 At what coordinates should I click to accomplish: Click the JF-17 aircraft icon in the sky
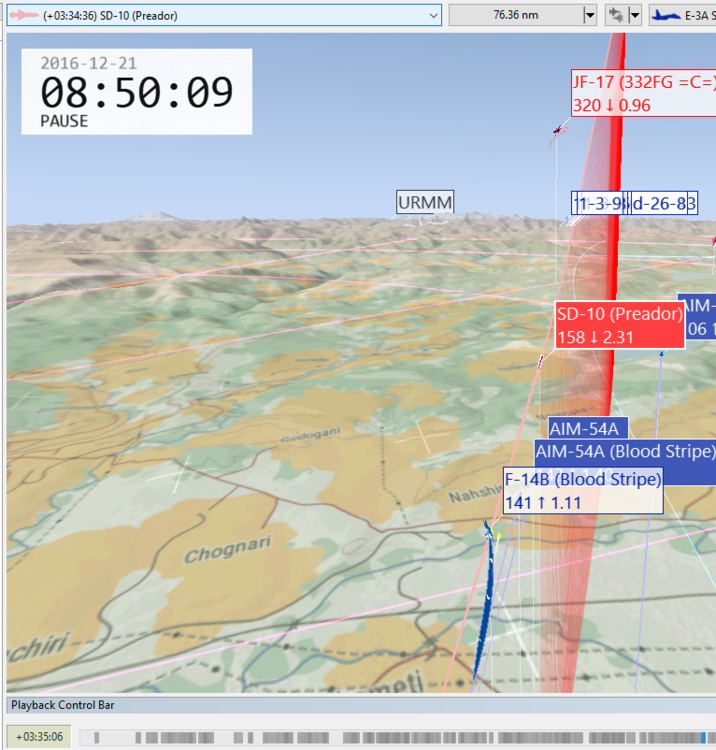(557, 130)
